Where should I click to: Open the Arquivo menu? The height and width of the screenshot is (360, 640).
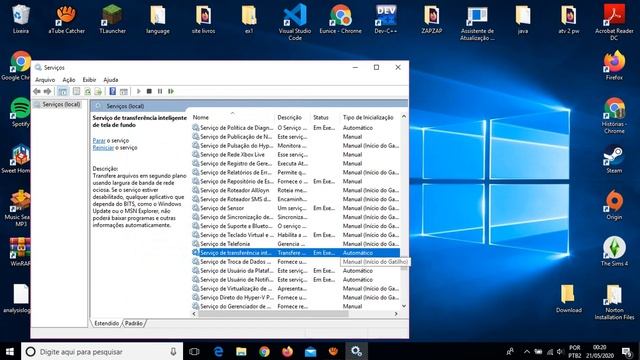[x=45, y=80]
